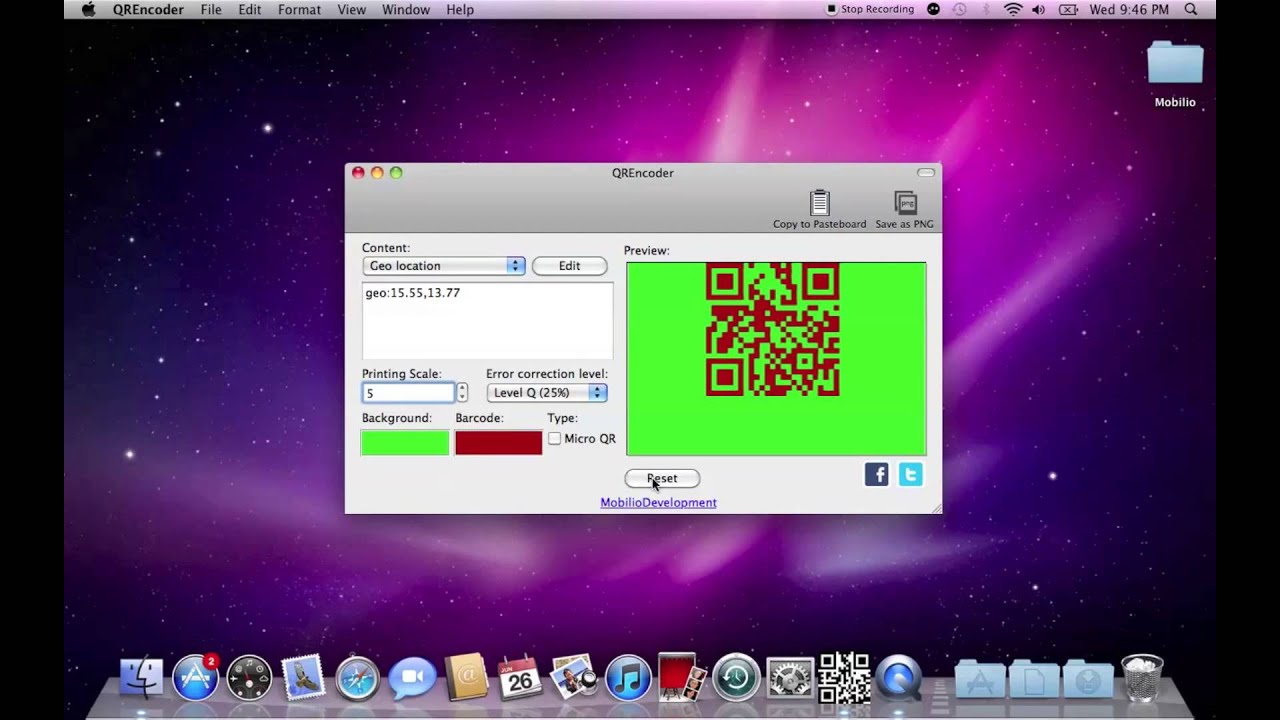Image resolution: width=1280 pixels, height=720 pixels.
Task: Open the Error correction level dropdown
Action: [546, 393]
